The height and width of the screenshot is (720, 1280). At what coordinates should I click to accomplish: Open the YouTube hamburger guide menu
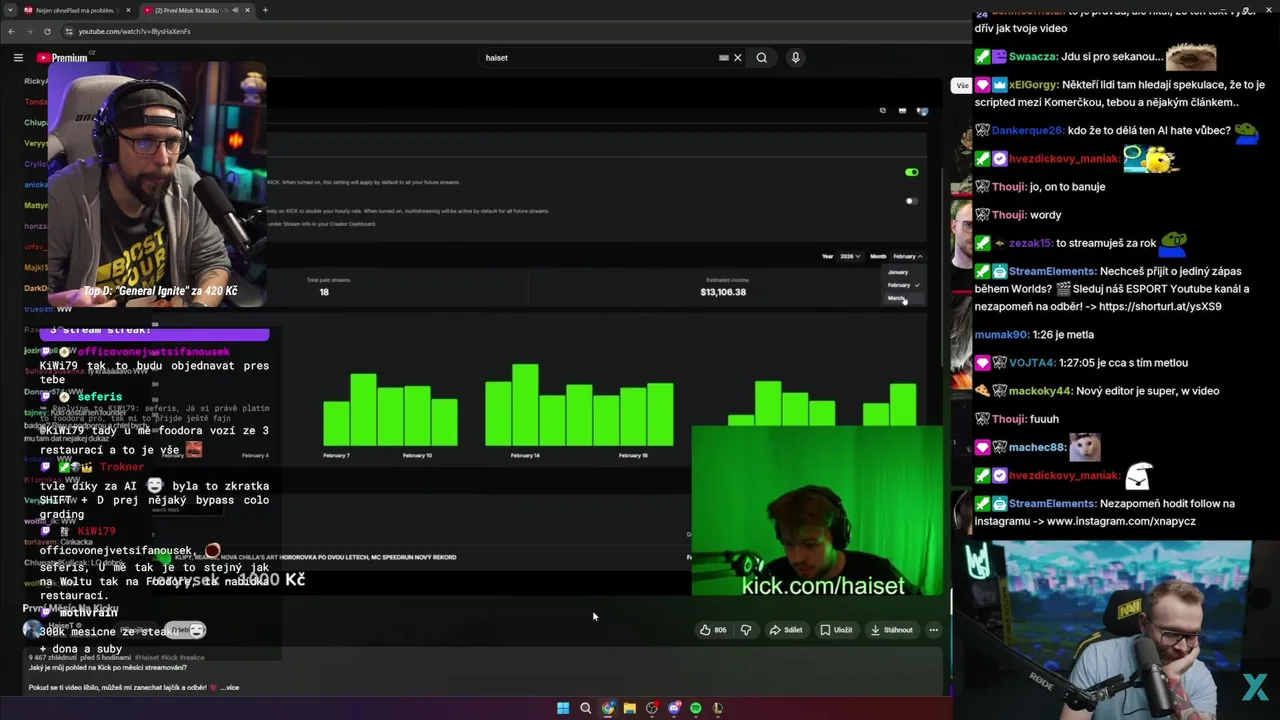click(18, 58)
